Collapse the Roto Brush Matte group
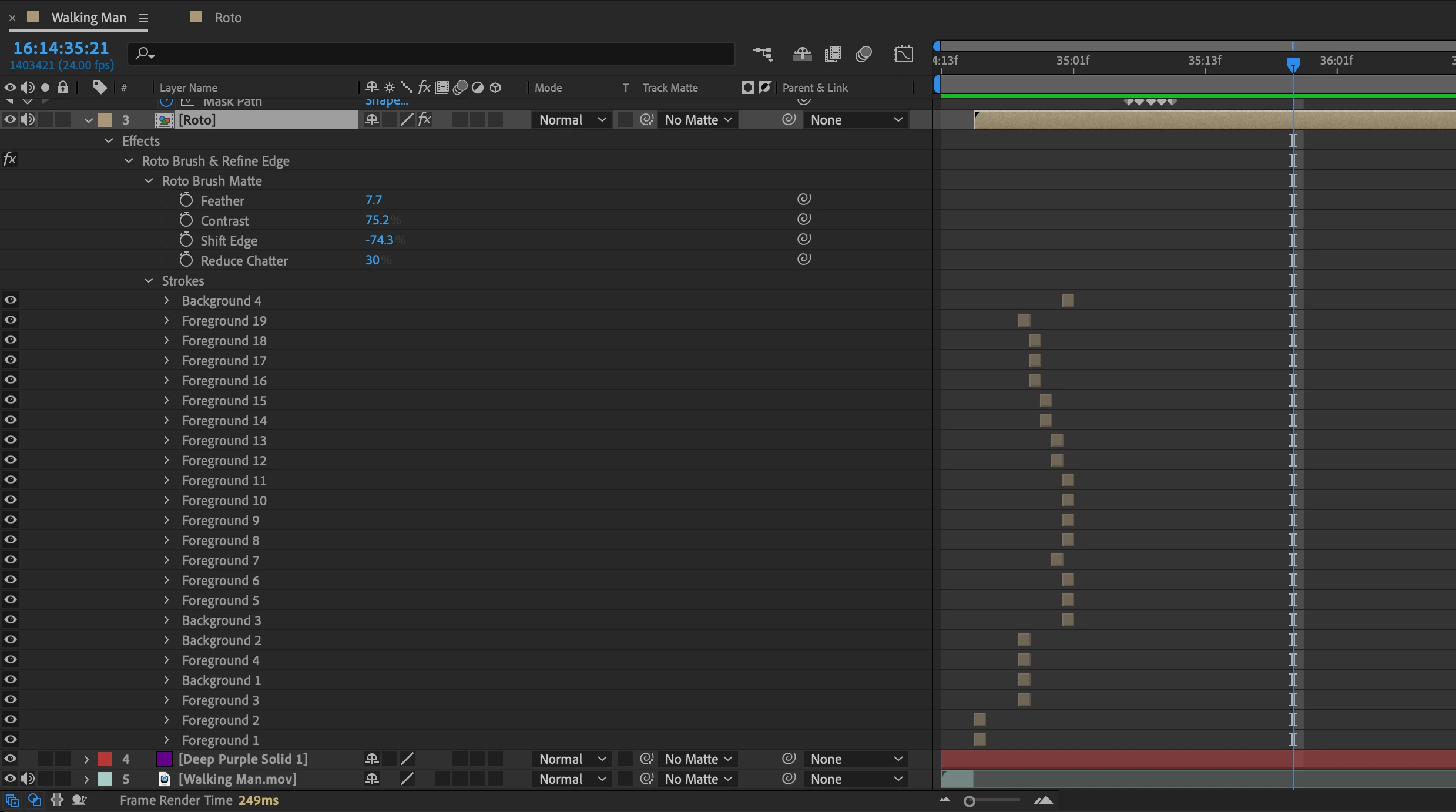Screen dimensions: 1456x812 coord(149,181)
